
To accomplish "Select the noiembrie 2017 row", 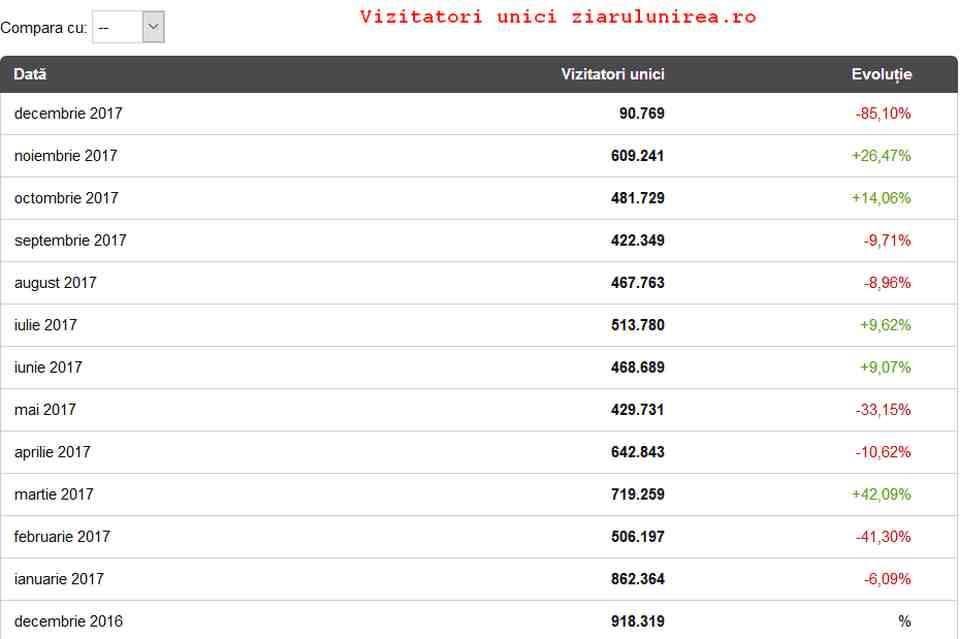I will point(479,155).
